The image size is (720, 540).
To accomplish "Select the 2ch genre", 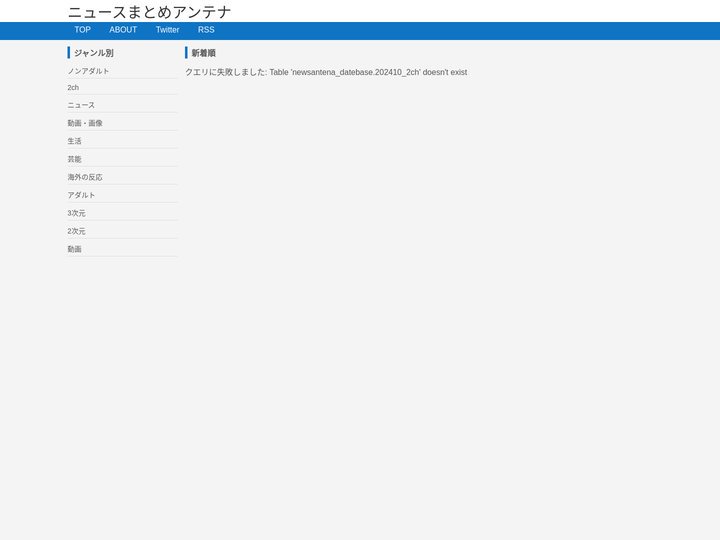I will click(73, 88).
